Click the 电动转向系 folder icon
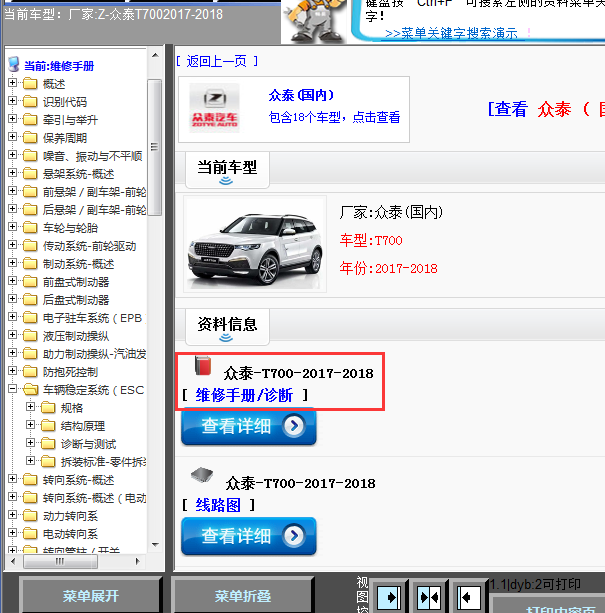Viewport: 605px width, 613px height. coord(30,534)
